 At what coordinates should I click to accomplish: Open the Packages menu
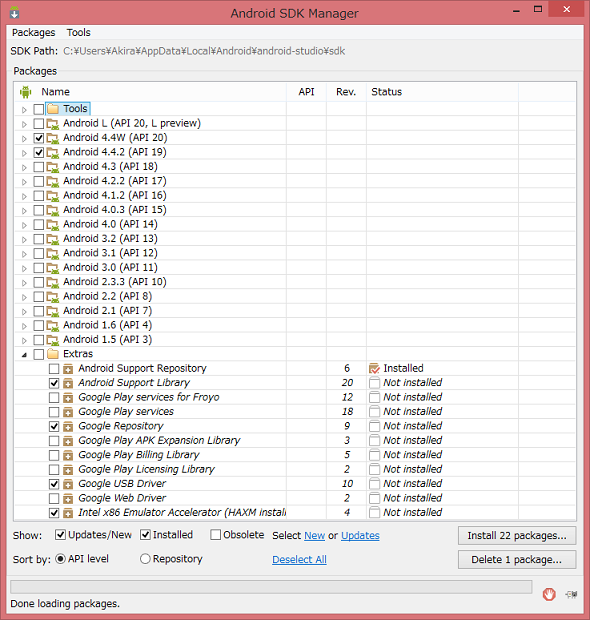point(34,32)
